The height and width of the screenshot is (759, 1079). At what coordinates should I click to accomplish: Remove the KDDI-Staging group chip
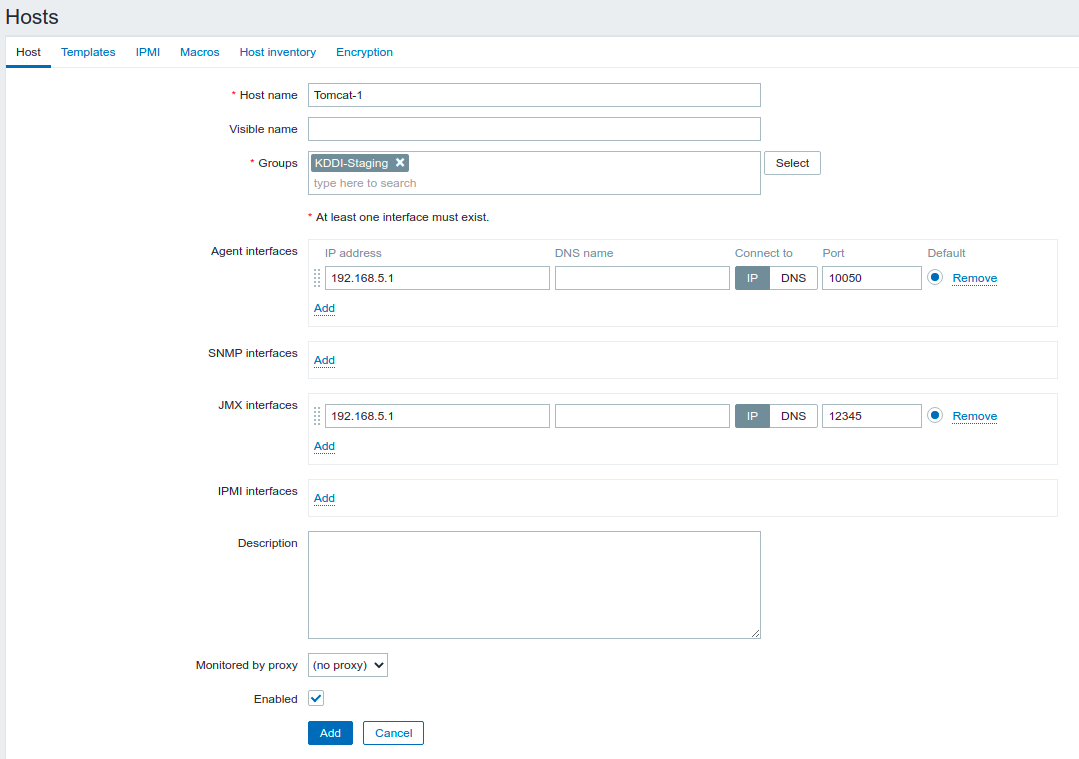tap(400, 162)
